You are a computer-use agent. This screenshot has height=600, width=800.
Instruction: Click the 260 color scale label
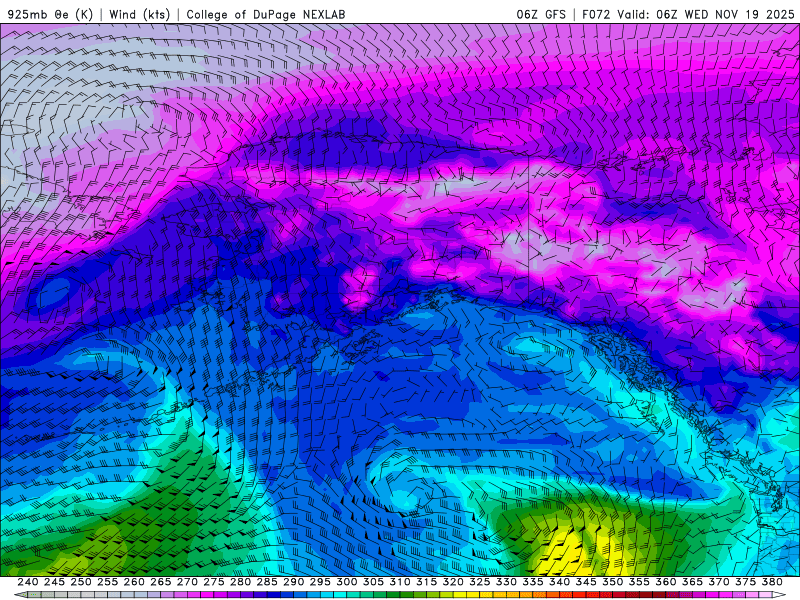pyautogui.click(x=134, y=582)
